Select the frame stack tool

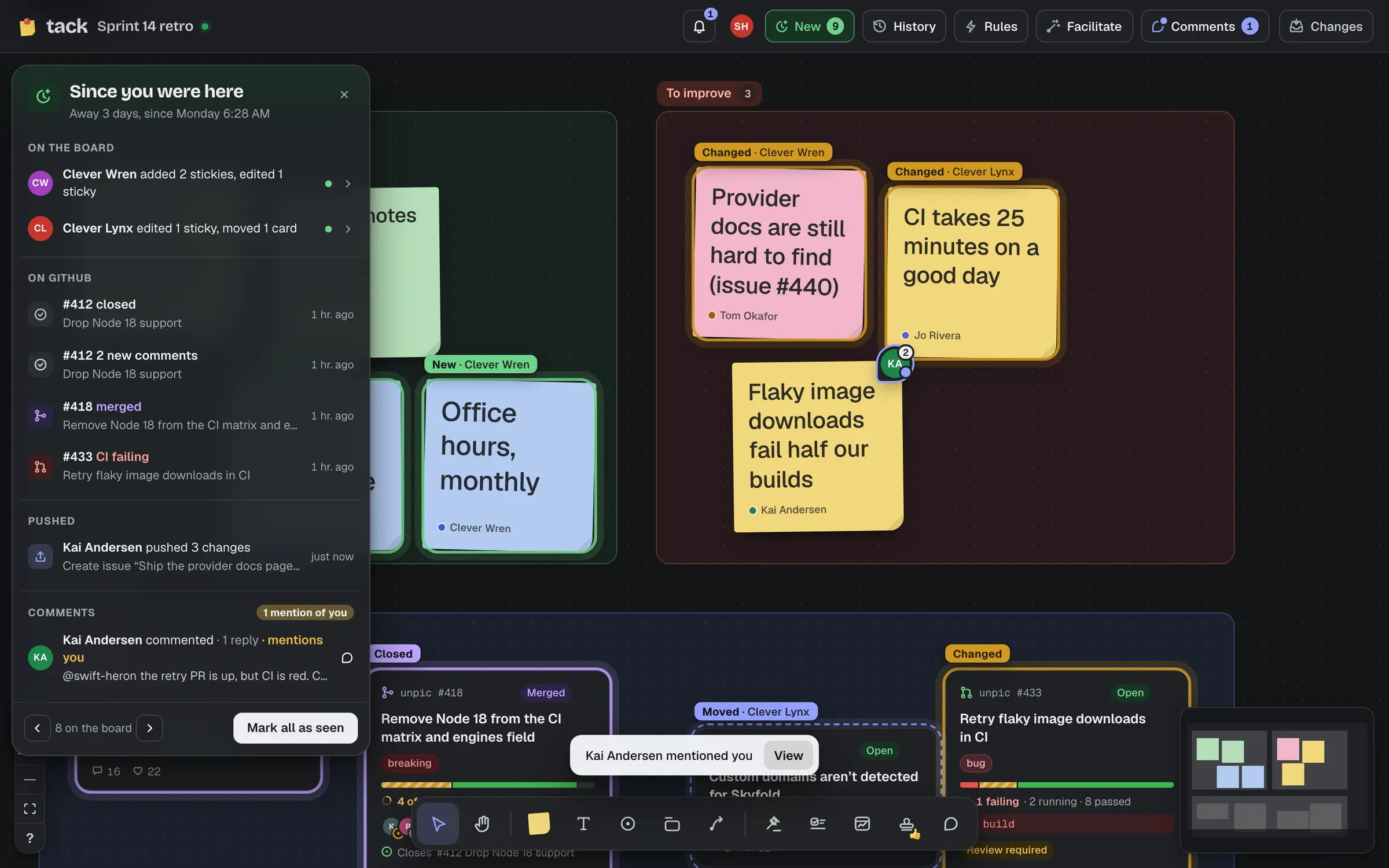click(x=672, y=823)
